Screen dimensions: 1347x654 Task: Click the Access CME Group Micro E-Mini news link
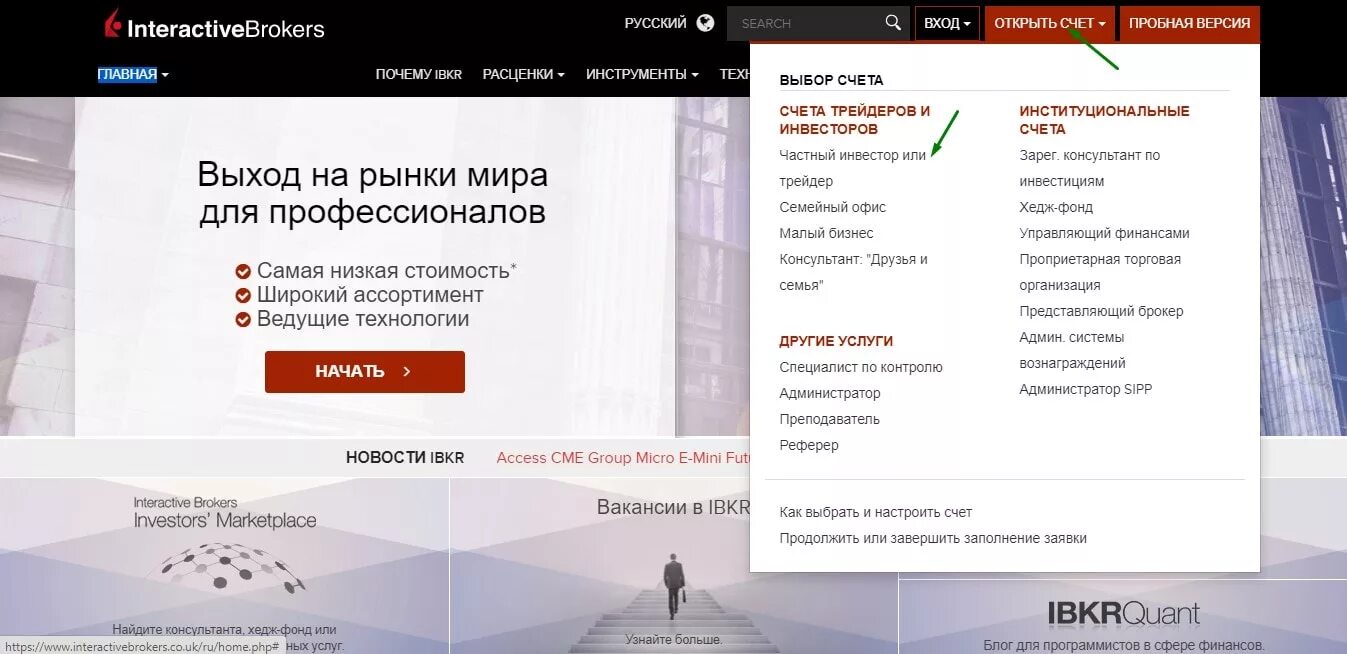pos(623,458)
